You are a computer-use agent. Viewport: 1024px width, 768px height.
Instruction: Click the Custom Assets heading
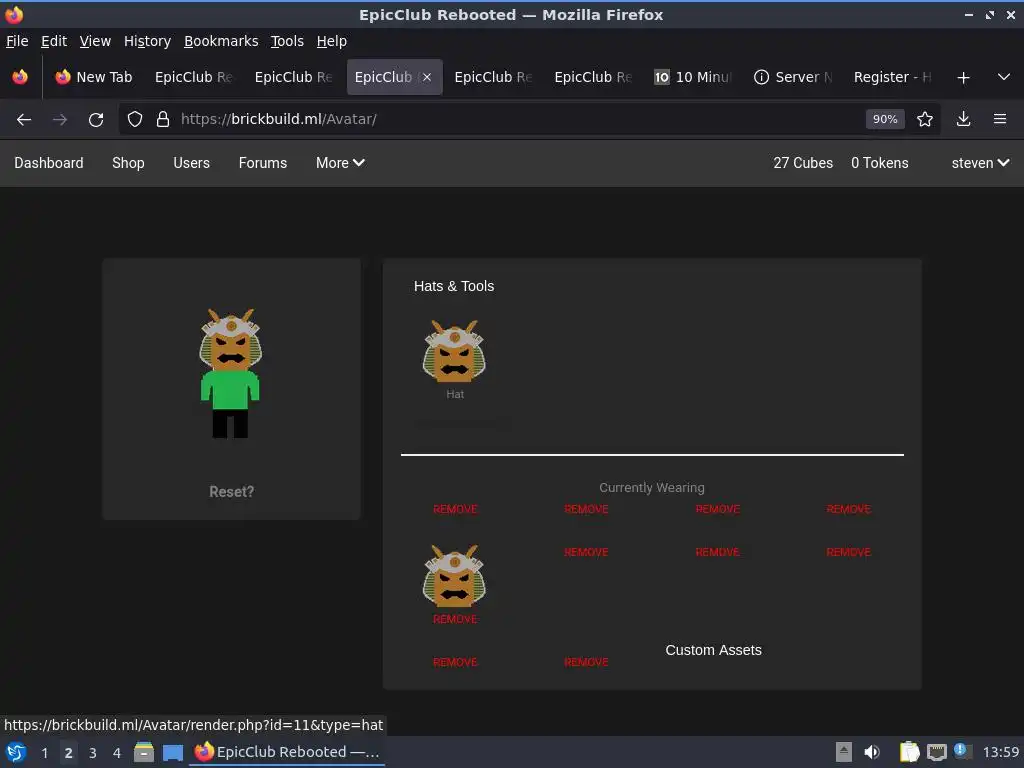coord(713,650)
